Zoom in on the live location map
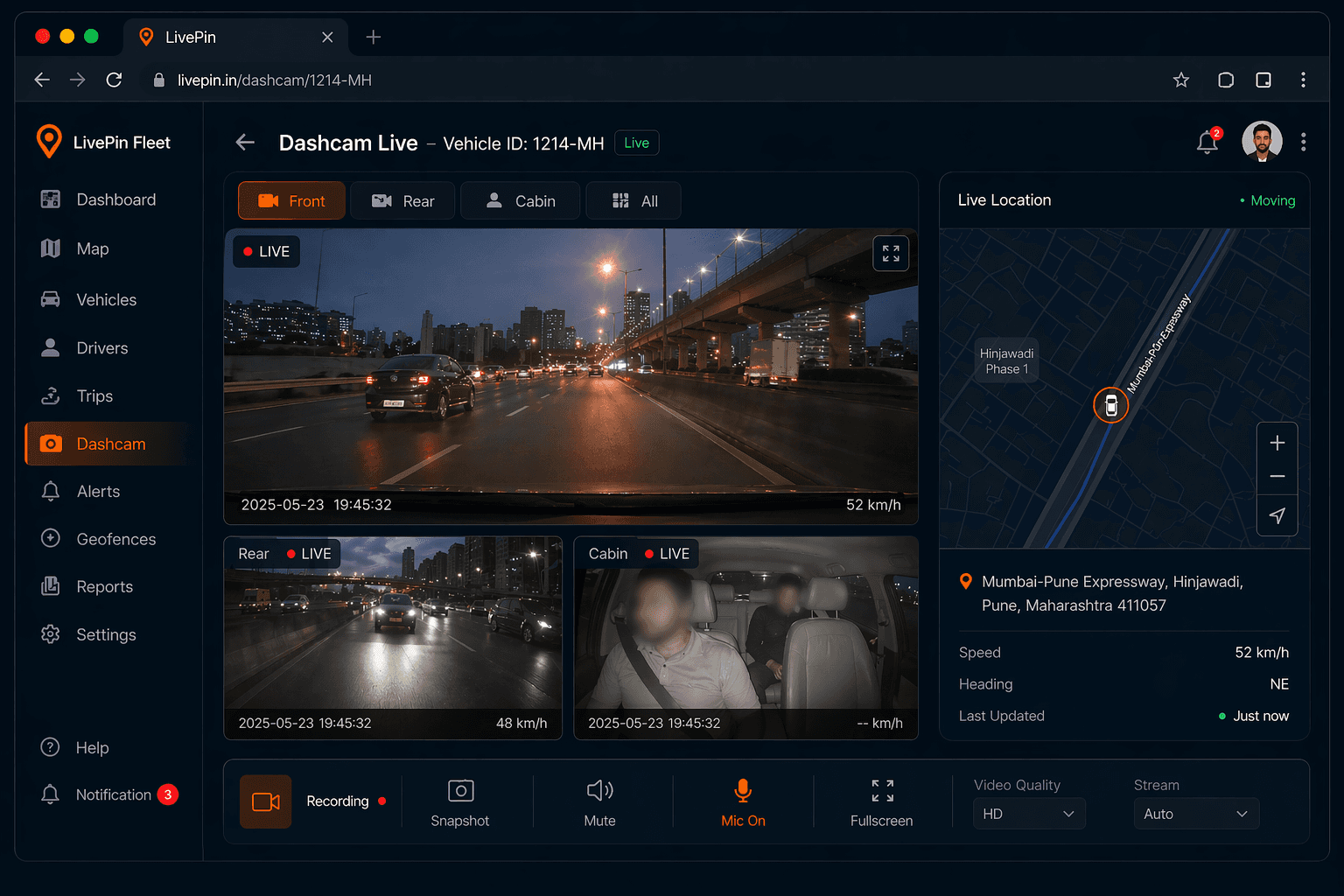The width and height of the screenshot is (1344, 896). pos(1277,443)
